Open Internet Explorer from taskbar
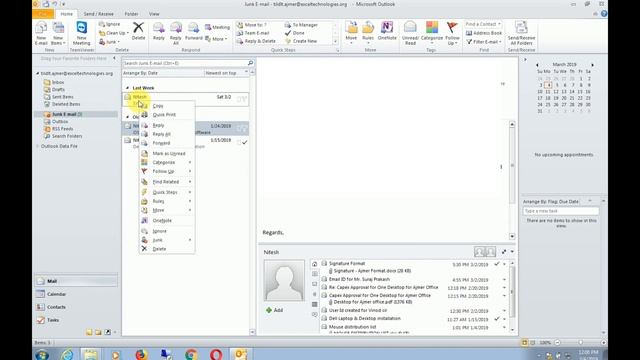Viewport: 640px width, 360px height. pyautogui.click(x=67, y=354)
